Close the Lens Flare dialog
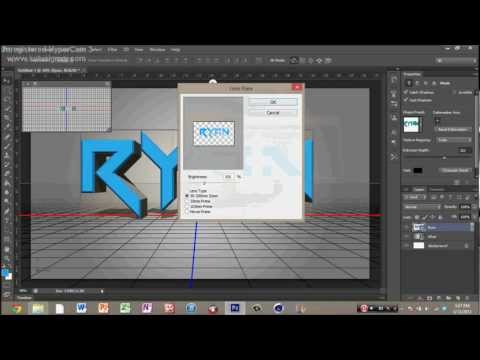This screenshot has width=480, height=360. (297, 88)
